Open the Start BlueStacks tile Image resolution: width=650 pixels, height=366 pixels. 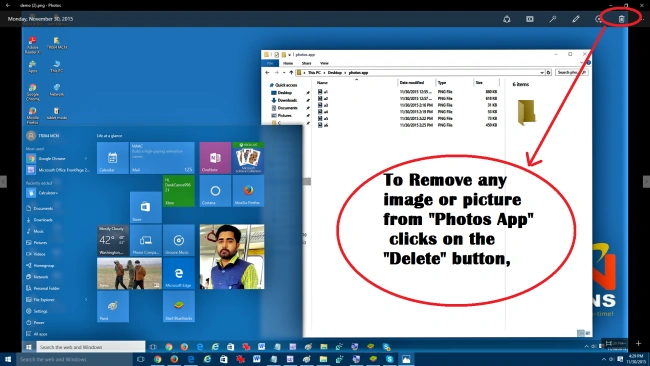pyautogui.click(x=179, y=306)
